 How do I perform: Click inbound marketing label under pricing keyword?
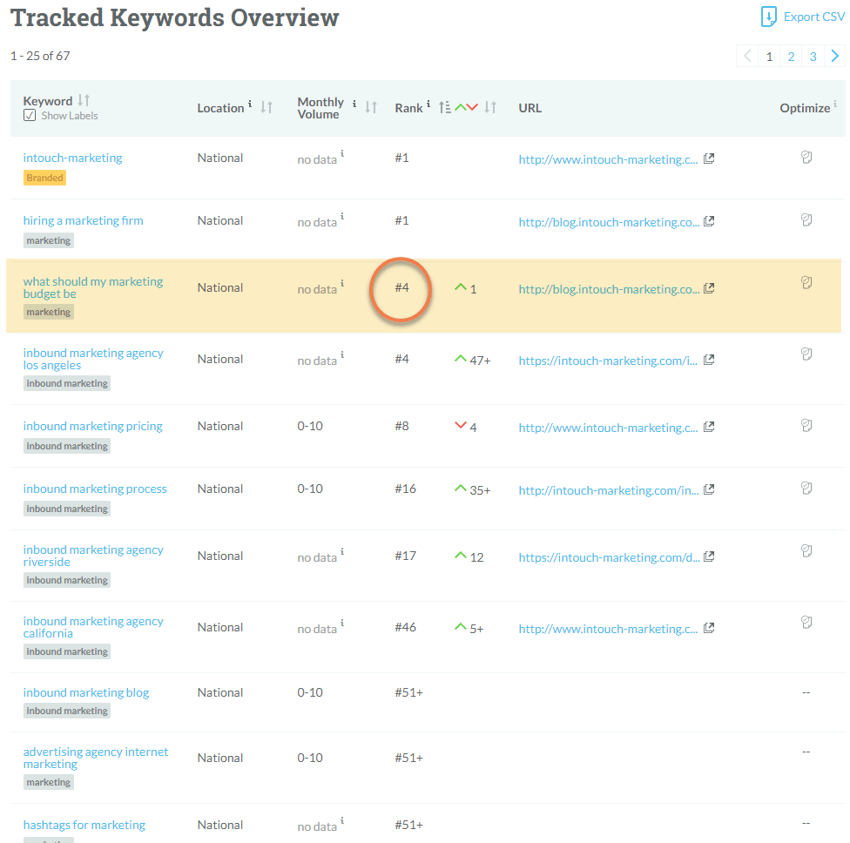click(x=67, y=446)
